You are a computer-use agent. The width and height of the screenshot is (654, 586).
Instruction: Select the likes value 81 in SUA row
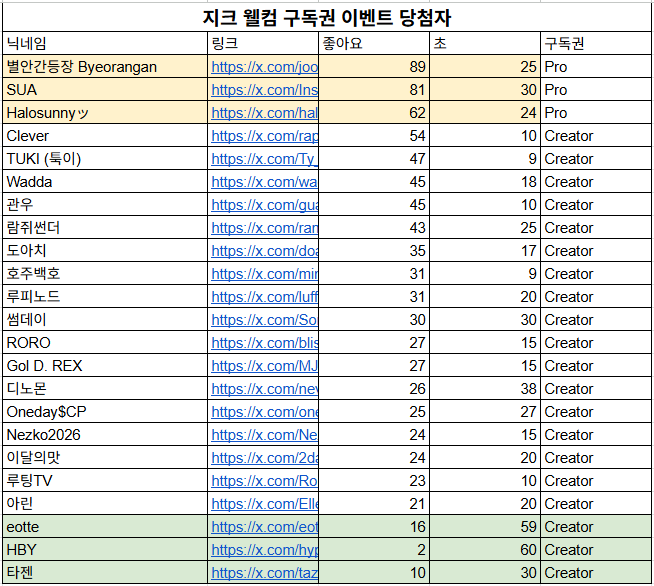[x=374, y=89]
